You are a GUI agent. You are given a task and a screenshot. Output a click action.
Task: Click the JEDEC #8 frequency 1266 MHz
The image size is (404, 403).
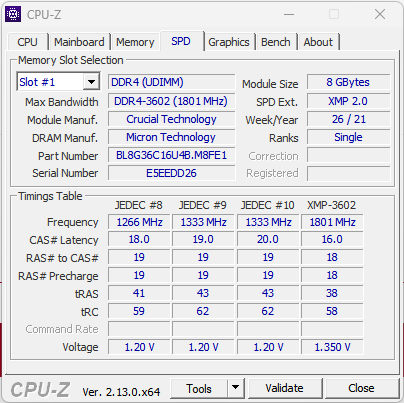pos(139,222)
